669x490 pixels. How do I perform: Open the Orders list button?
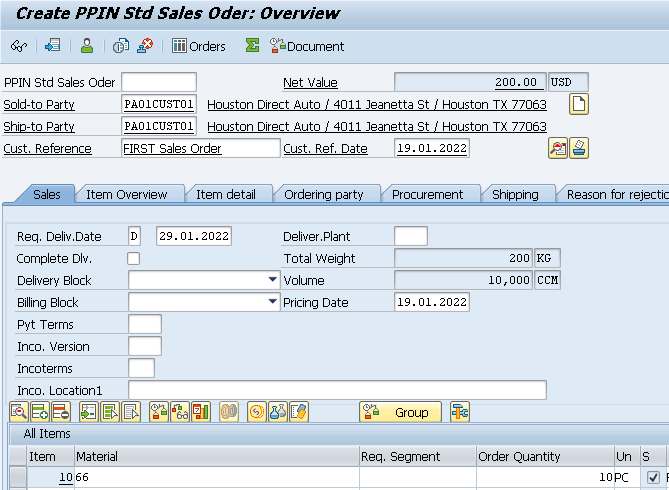[199, 46]
